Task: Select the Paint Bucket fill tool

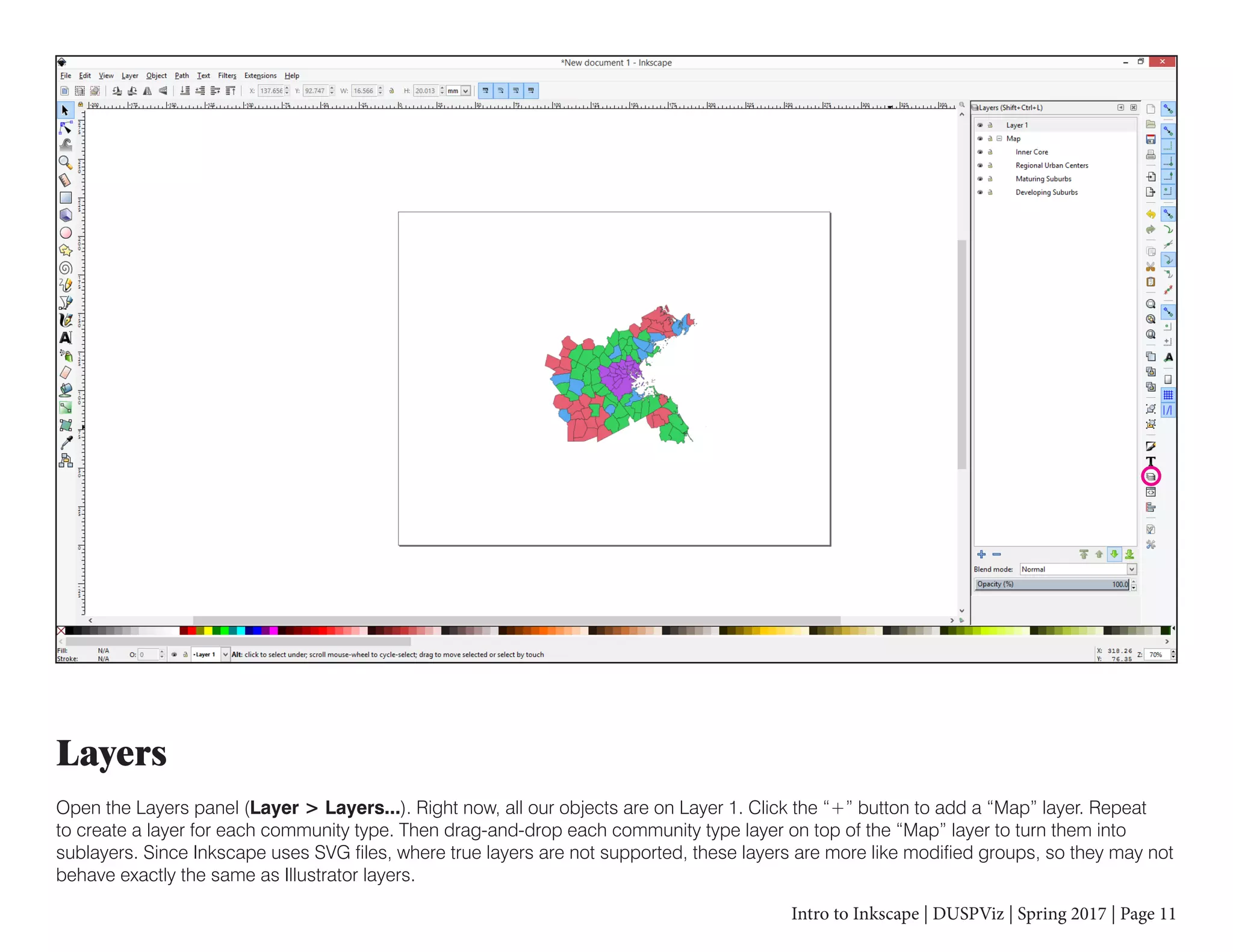Action: pyautogui.click(x=65, y=390)
